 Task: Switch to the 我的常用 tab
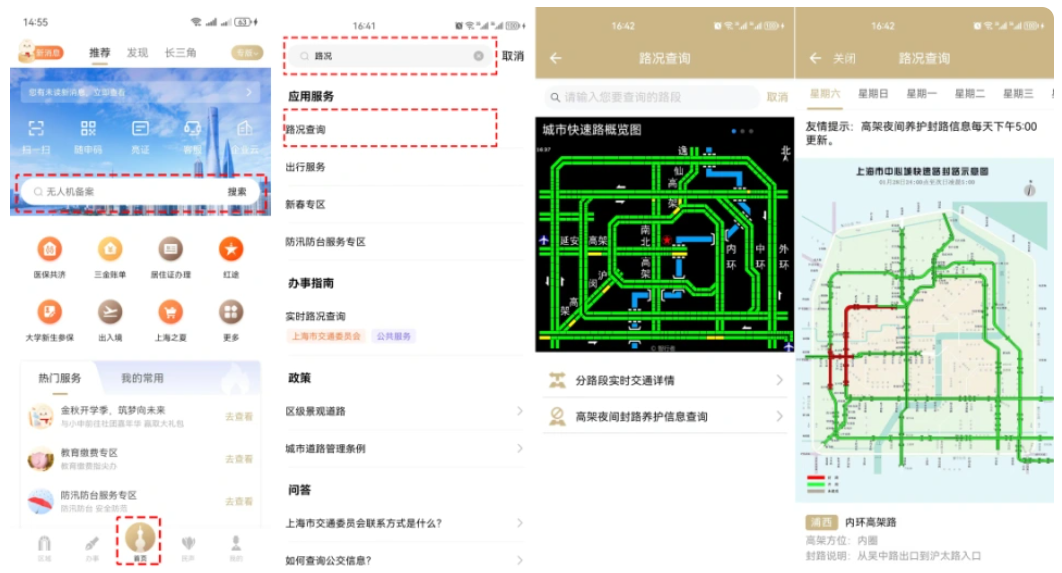(142, 378)
